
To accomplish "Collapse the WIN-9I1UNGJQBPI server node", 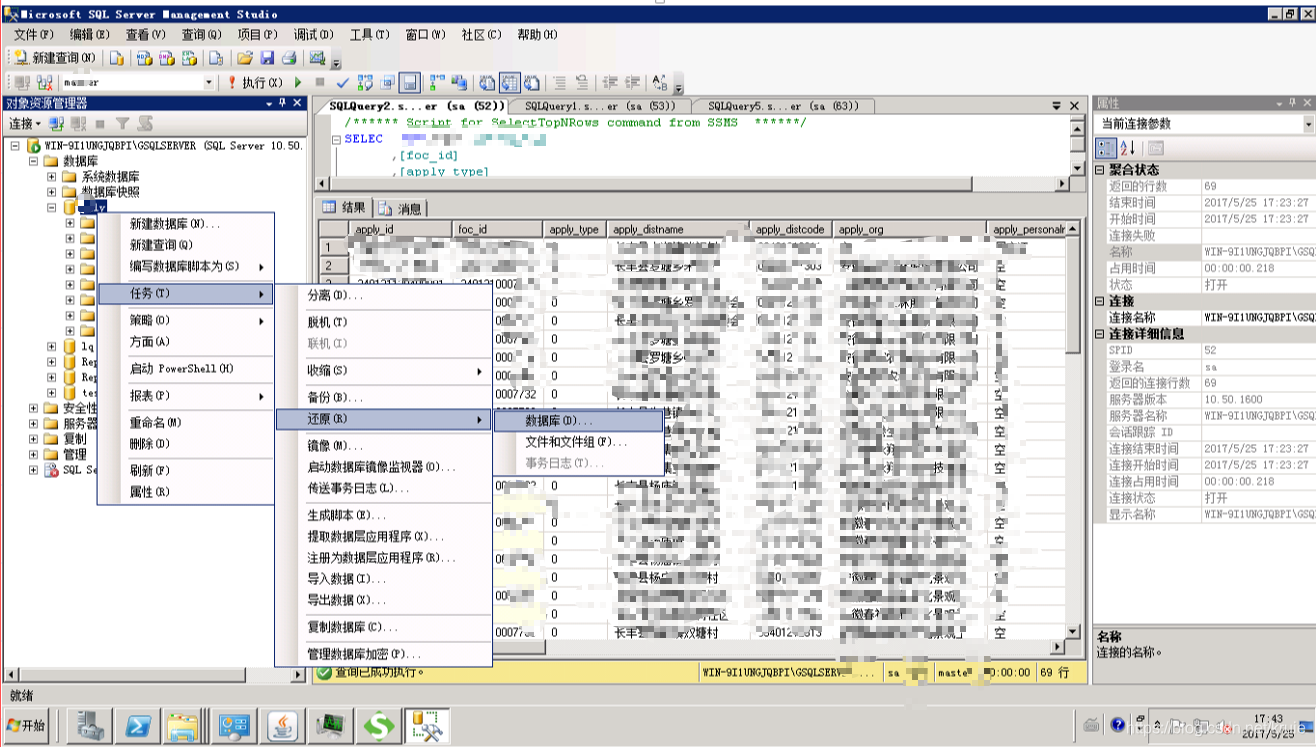I will pos(16,146).
